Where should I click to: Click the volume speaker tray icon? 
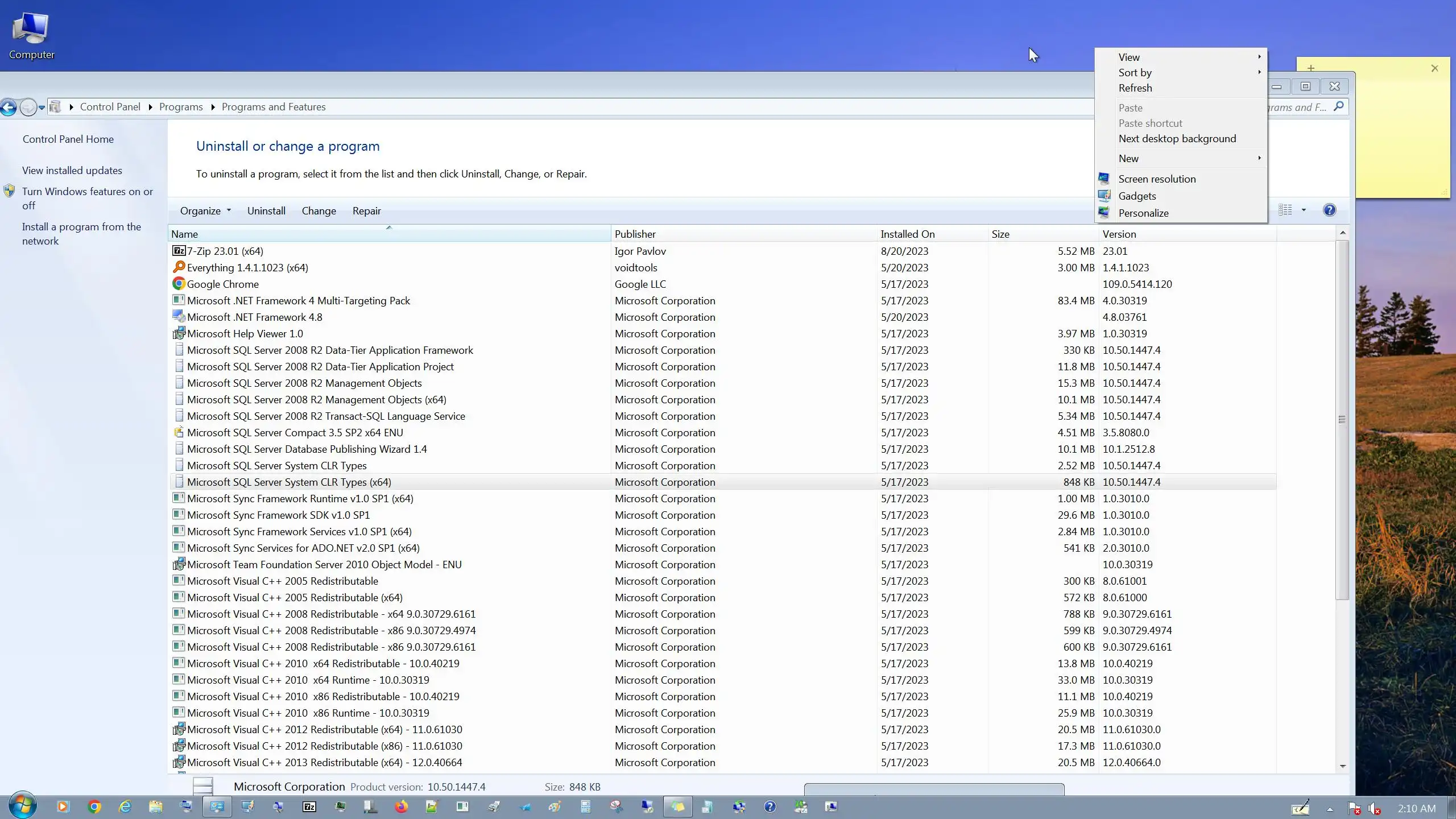click(x=1374, y=808)
